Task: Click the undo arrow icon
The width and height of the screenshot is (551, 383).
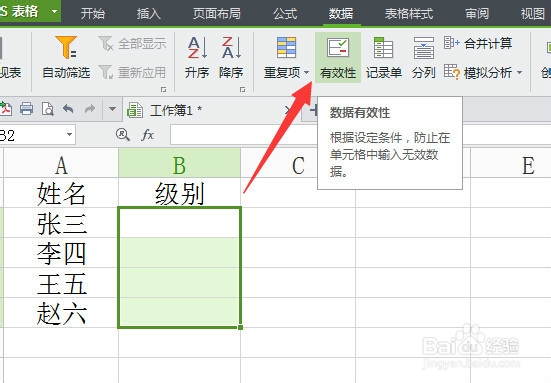Action: tap(68, 109)
